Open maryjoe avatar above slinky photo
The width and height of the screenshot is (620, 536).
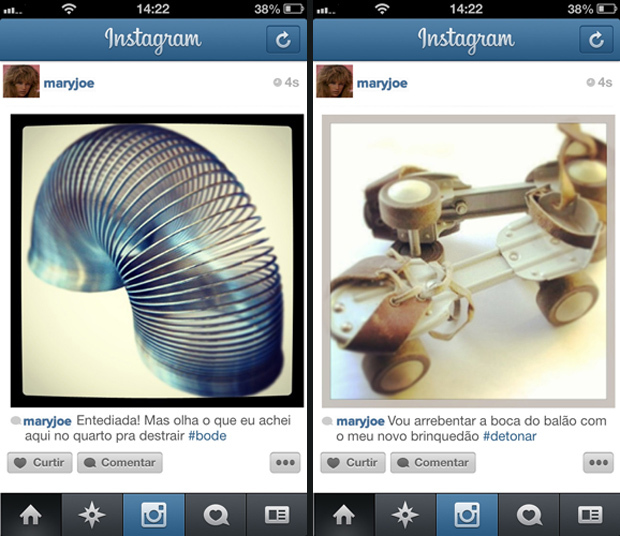(21, 81)
